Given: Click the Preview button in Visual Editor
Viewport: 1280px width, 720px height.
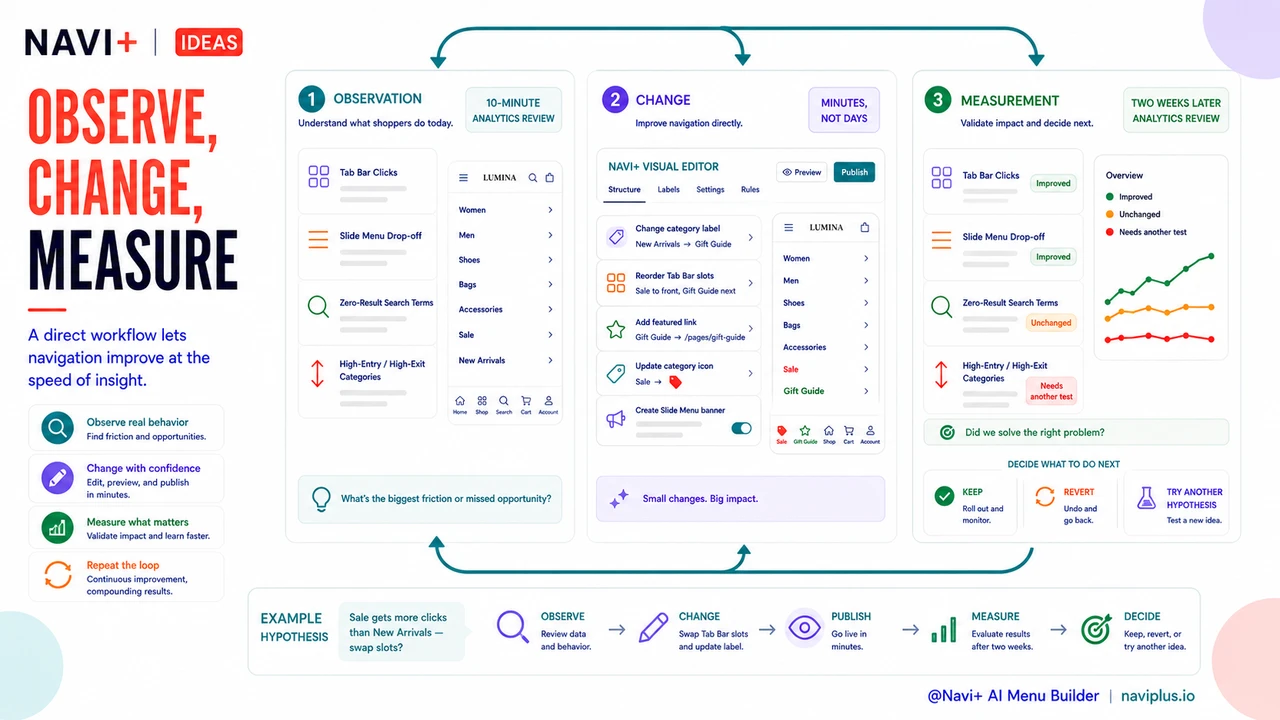Looking at the screenshot, I should pos(801,172).
